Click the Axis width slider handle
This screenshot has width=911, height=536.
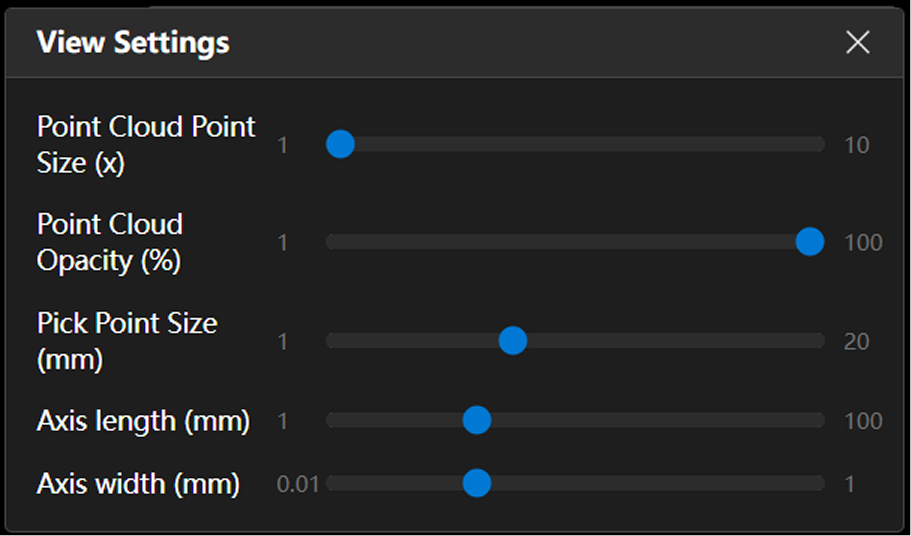pyautogui.click(x=477, y=484)
